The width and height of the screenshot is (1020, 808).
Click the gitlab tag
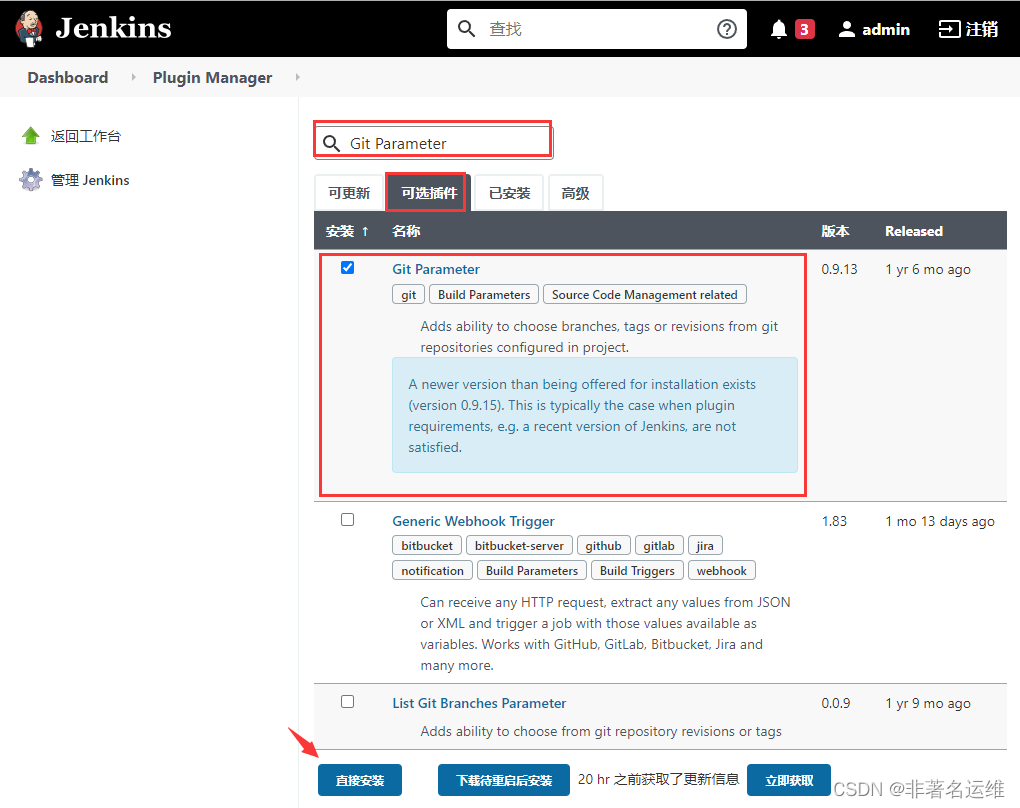click(x=659, y=546)
